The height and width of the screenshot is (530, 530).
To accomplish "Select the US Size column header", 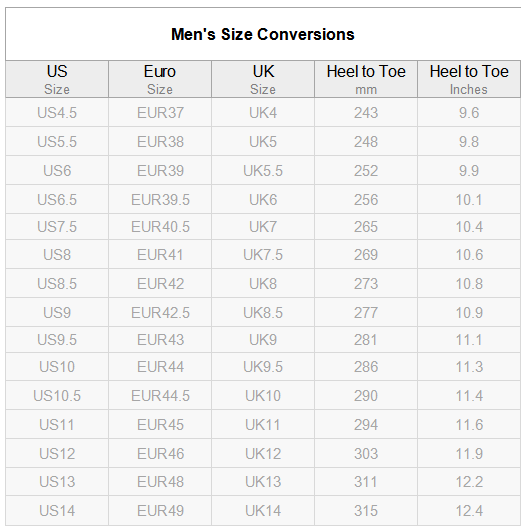I will [x=57, y=79].
